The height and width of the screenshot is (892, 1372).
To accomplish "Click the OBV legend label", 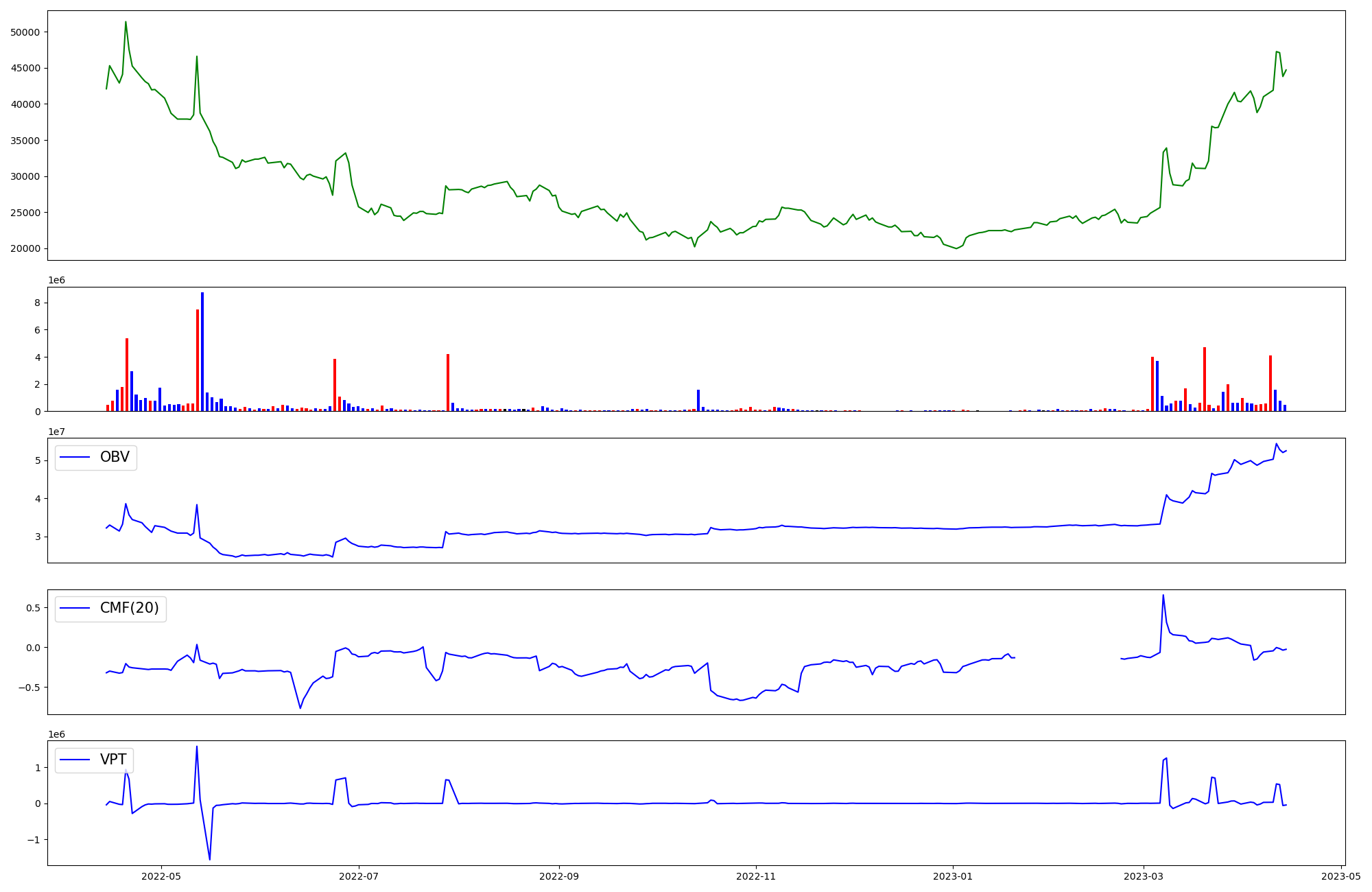I will pyautogui.click(x=115, y=458).
